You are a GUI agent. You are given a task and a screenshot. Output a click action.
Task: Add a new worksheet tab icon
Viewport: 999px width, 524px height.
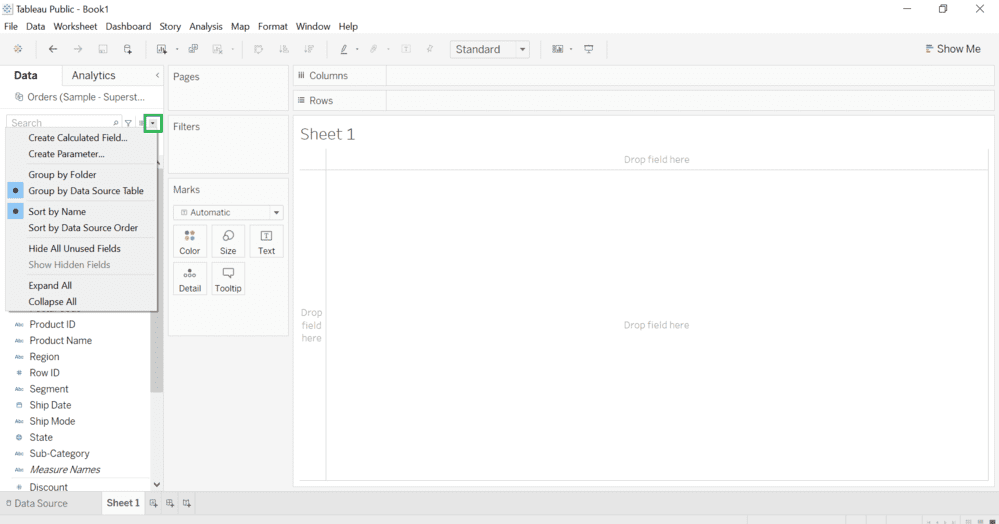(x=154, y=503)
